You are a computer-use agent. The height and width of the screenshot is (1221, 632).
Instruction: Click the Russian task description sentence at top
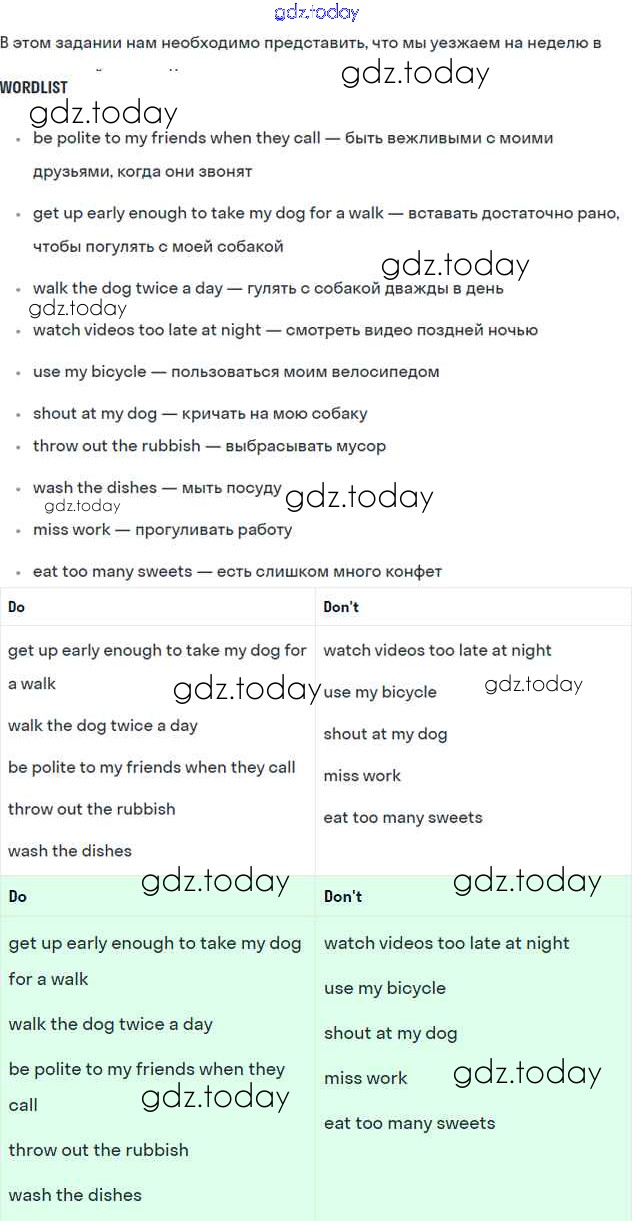click(300, 43)
